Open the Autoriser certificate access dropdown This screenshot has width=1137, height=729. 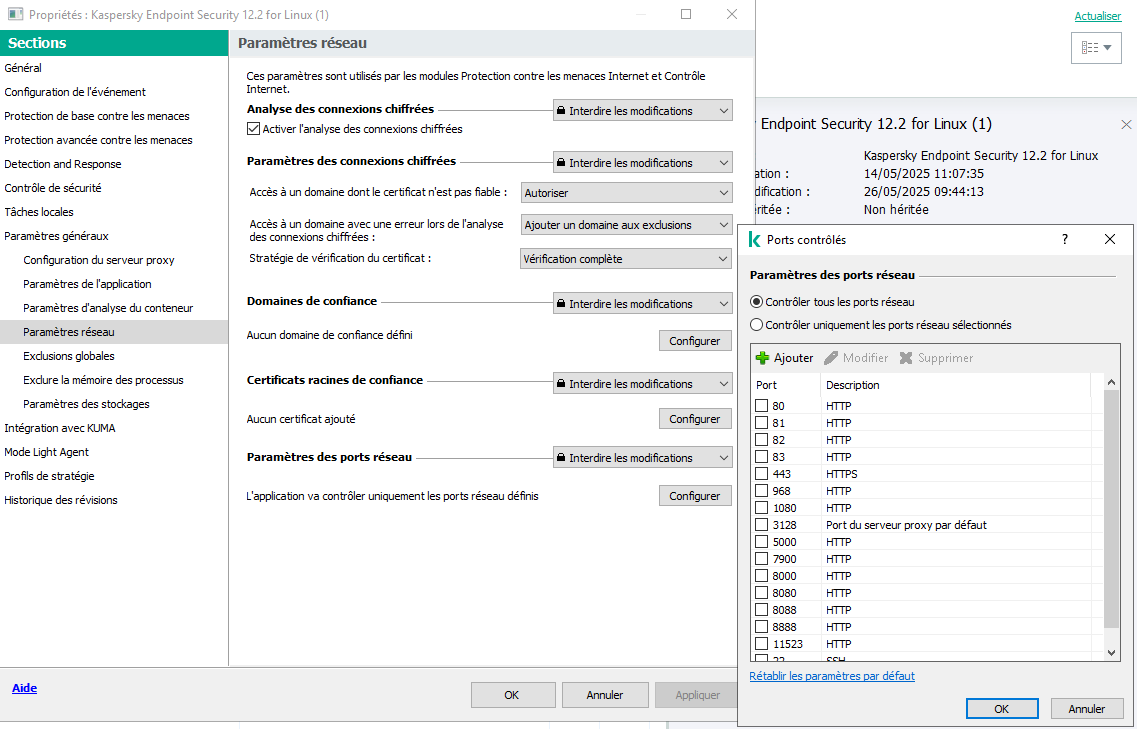(626, 193)
